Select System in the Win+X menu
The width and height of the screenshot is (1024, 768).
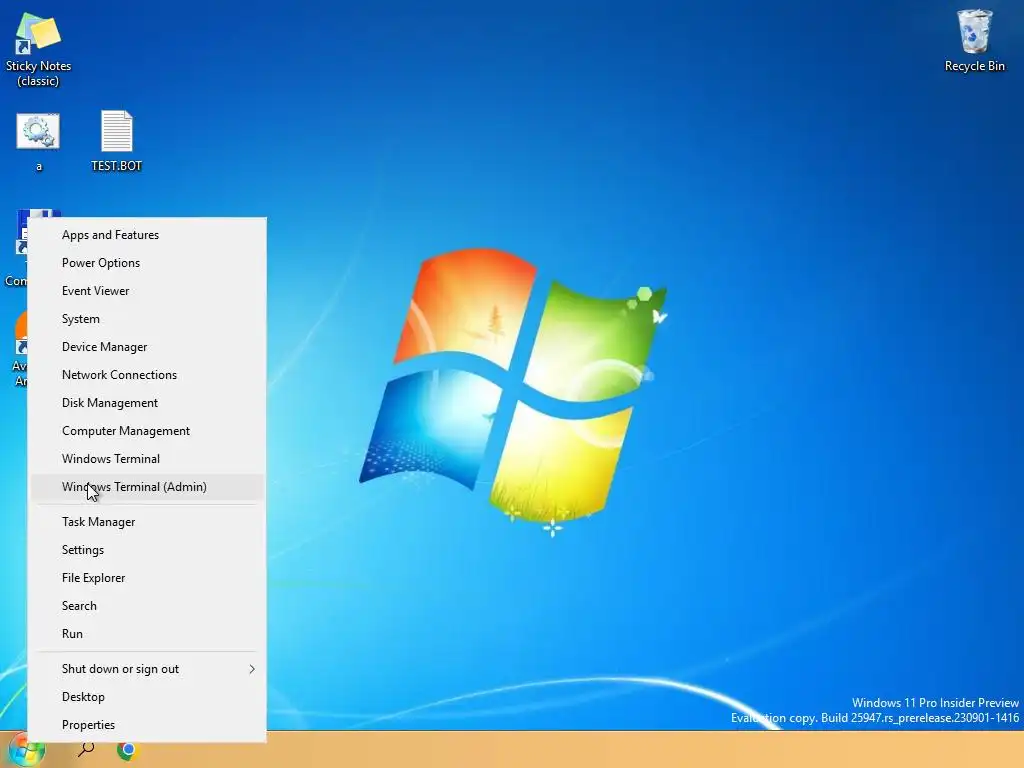(148, 319)
